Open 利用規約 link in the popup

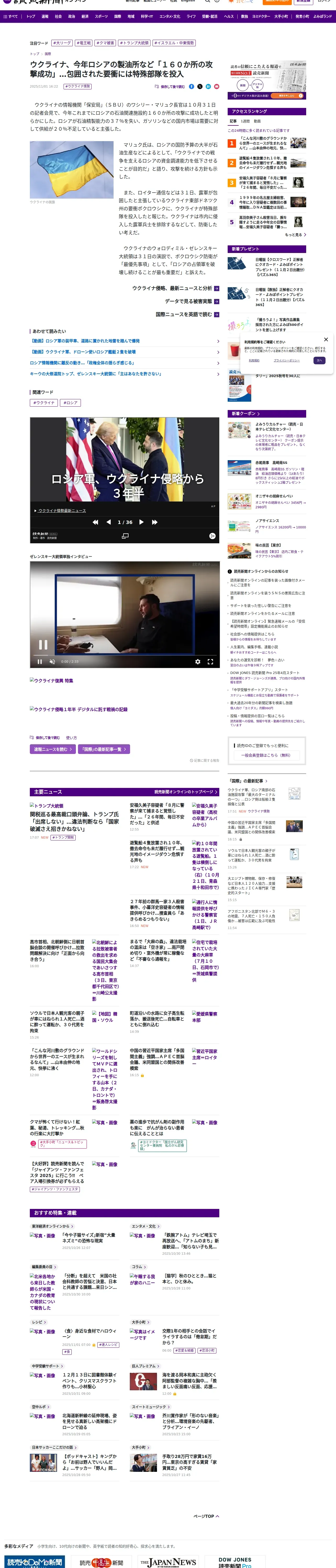click(254, 360)
